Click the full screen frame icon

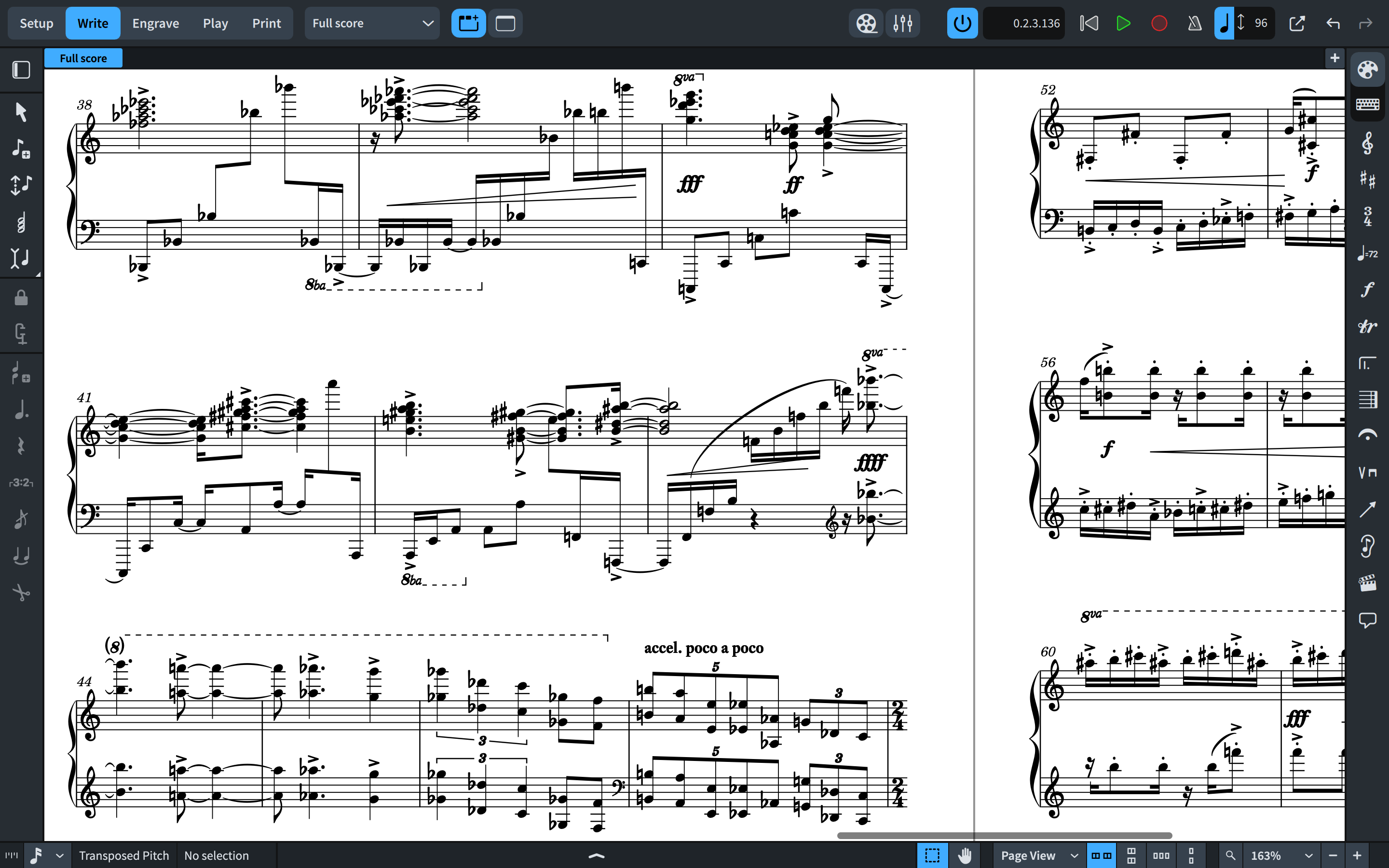tap(505, 24)
